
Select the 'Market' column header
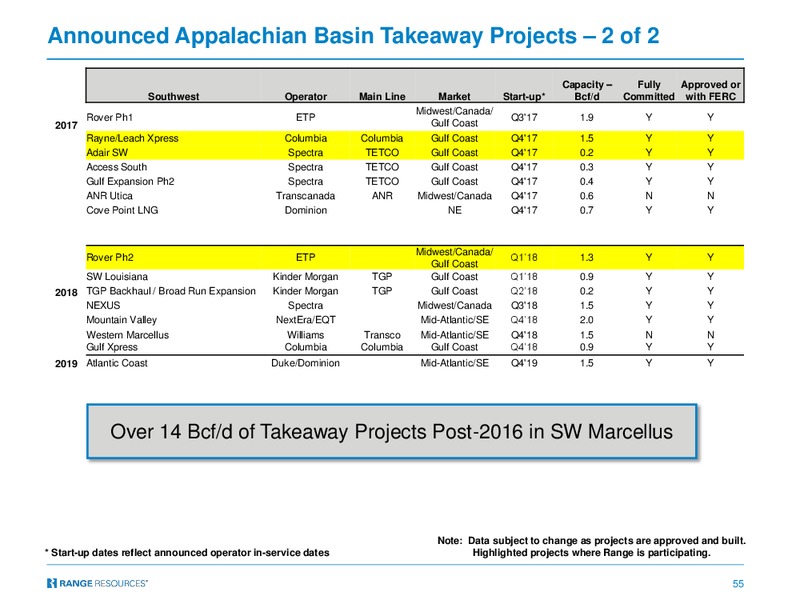(454, 96)
